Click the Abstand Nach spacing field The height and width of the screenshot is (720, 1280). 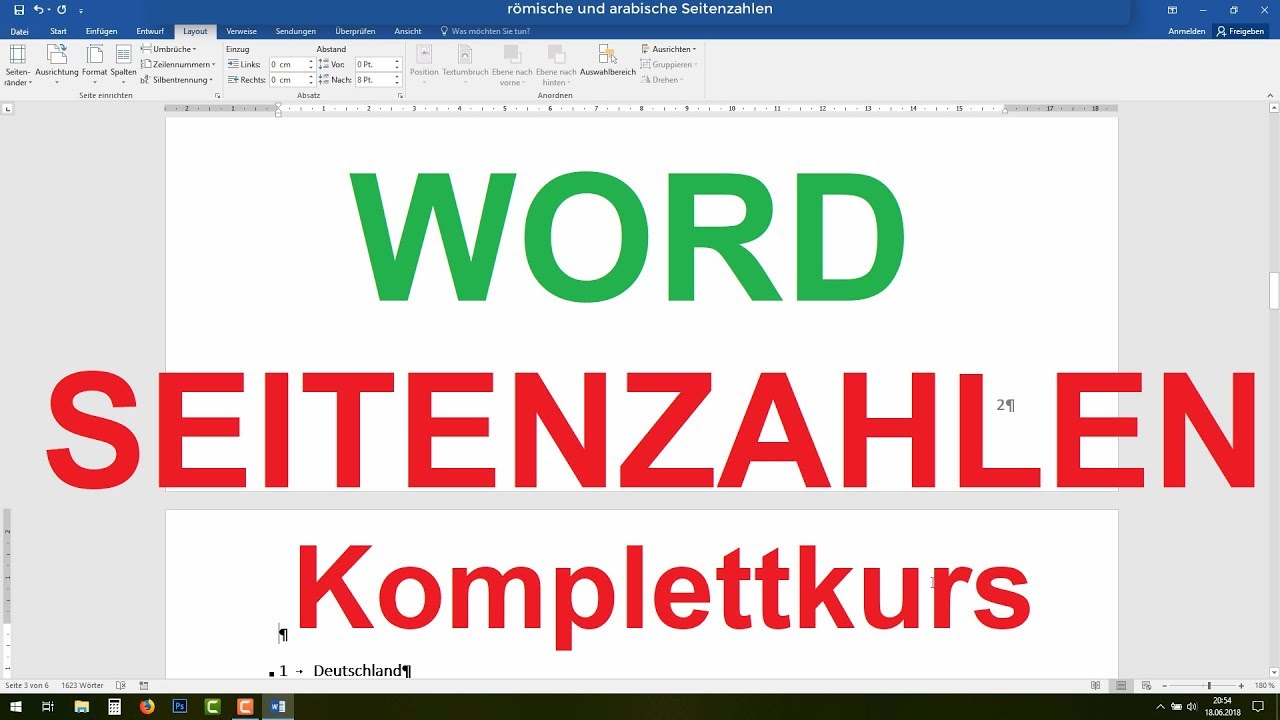(x=373, y=79)
